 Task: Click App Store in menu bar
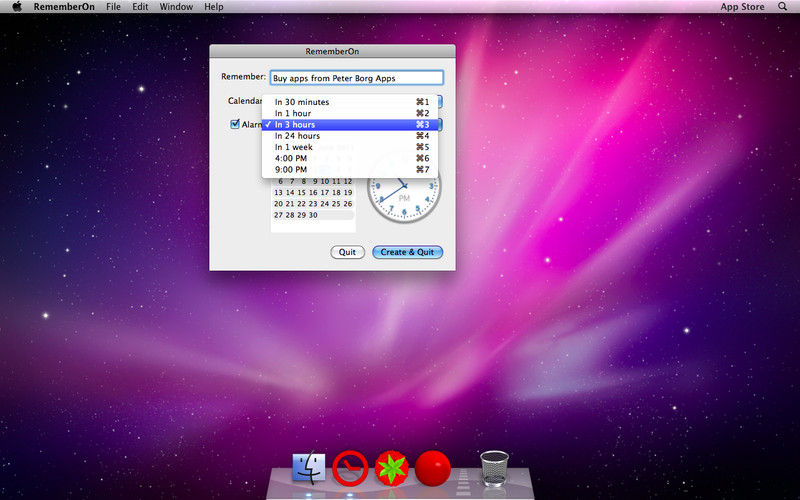742,7
